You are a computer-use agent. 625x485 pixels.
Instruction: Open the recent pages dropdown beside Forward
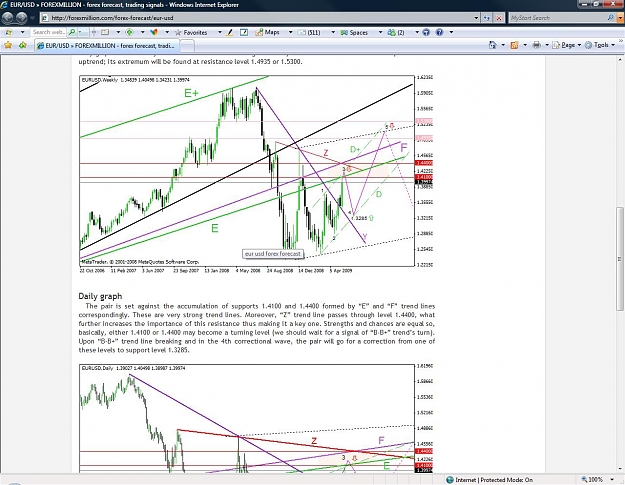pyautogui.click(x=32, y=18)
